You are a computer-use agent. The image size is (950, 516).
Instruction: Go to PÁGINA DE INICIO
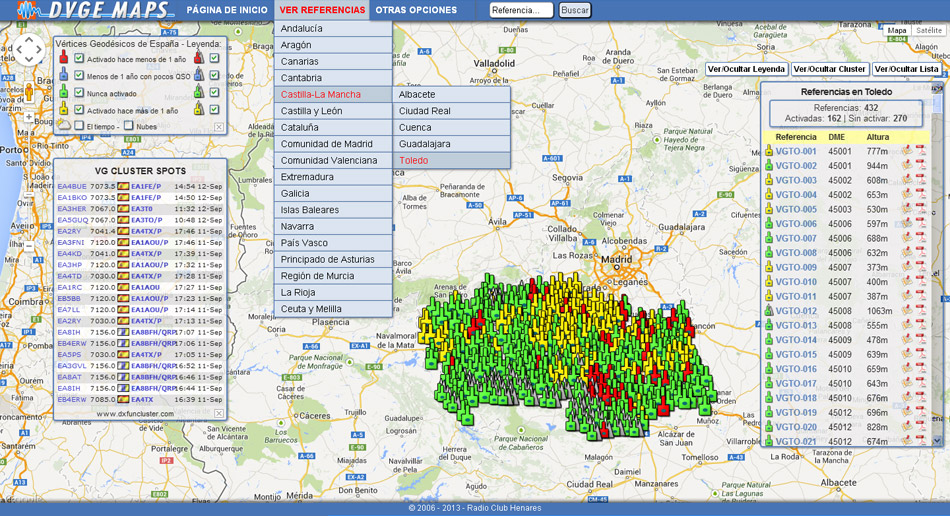pyautogui.click(x=227, y=10)
